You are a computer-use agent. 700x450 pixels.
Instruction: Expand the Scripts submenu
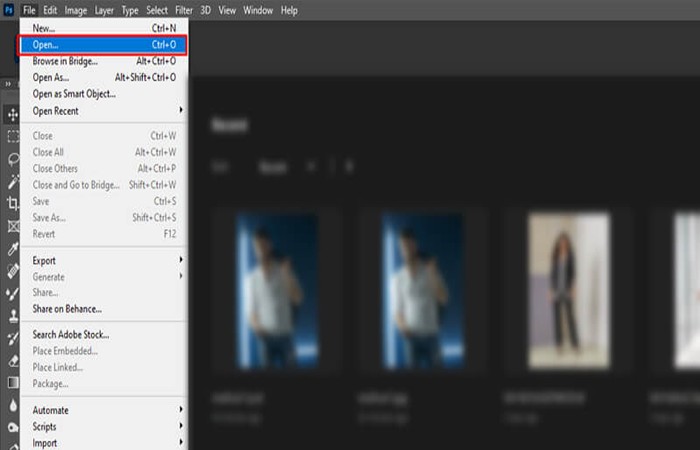(104, 426)
